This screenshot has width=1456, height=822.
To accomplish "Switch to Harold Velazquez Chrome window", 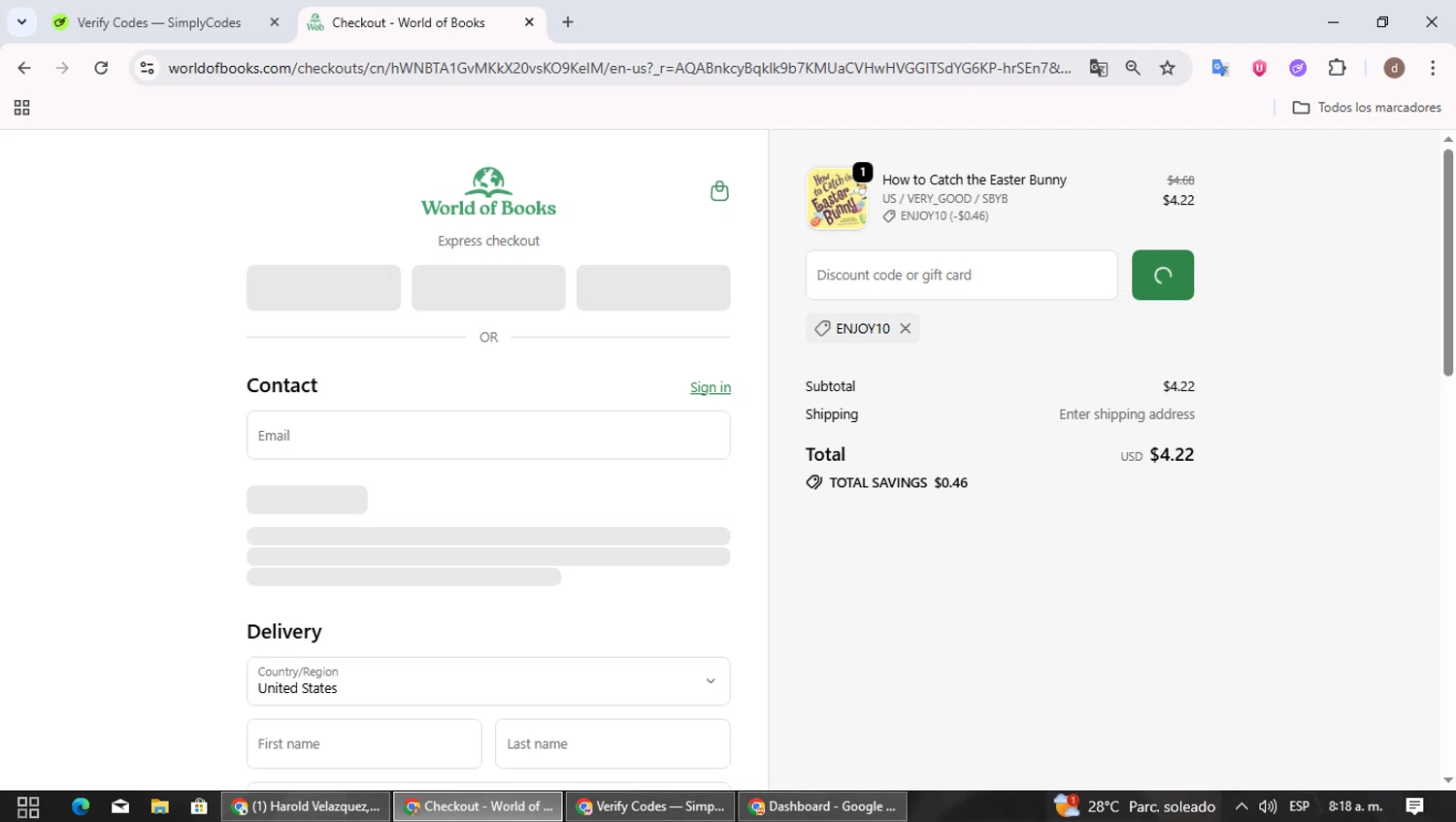I will point(307,806).
